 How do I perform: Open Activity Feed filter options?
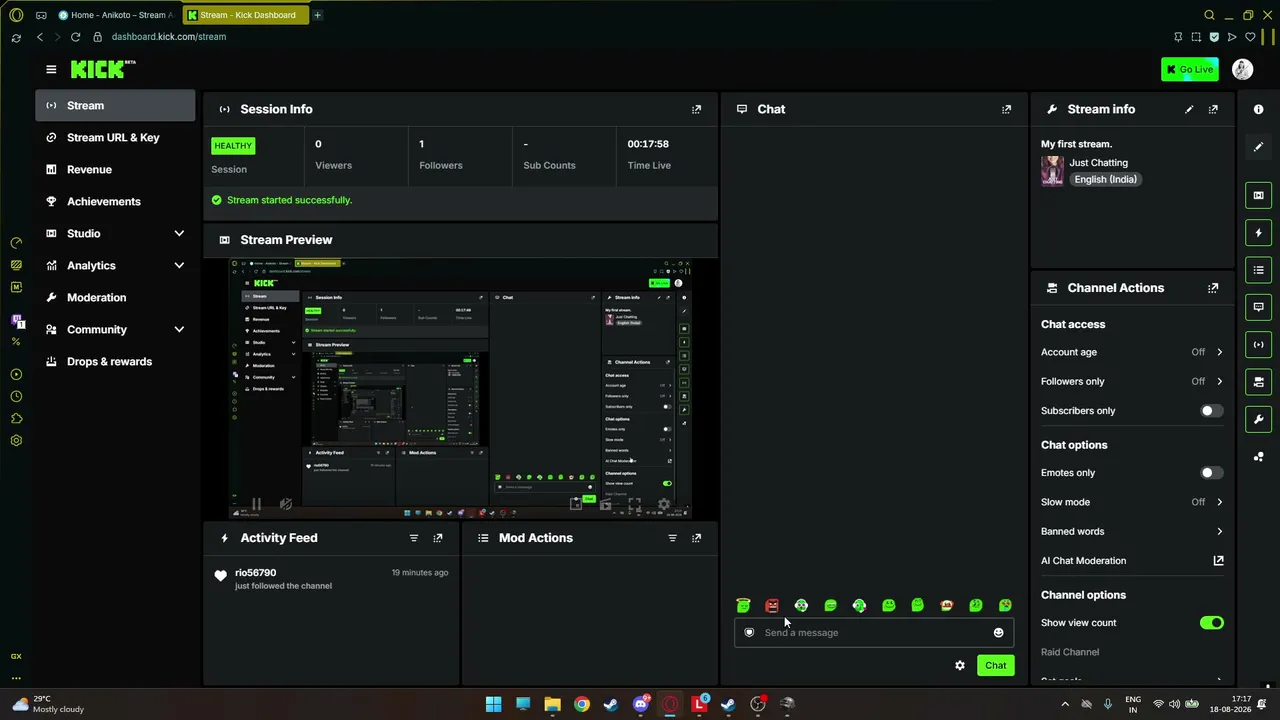414,538
